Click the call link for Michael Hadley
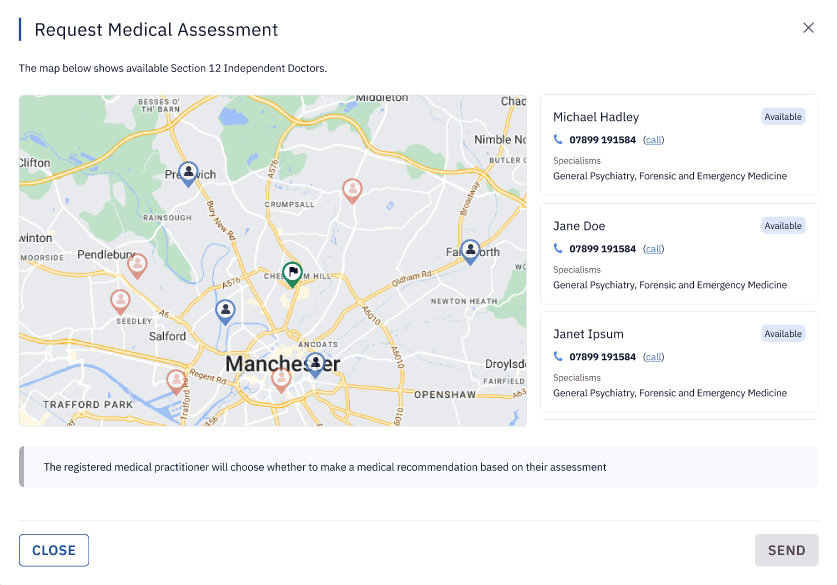This screenshot has height=585, width=837. point(653,140)
